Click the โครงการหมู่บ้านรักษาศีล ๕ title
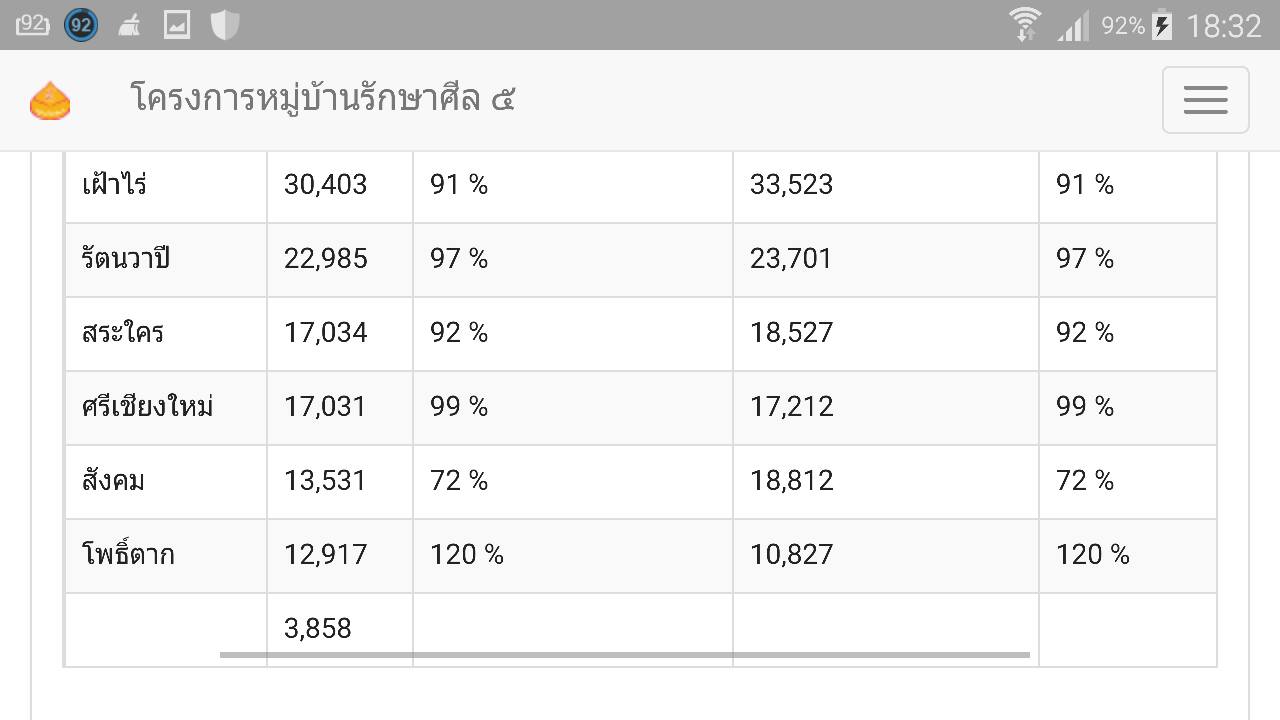 (x=322, y=99)
